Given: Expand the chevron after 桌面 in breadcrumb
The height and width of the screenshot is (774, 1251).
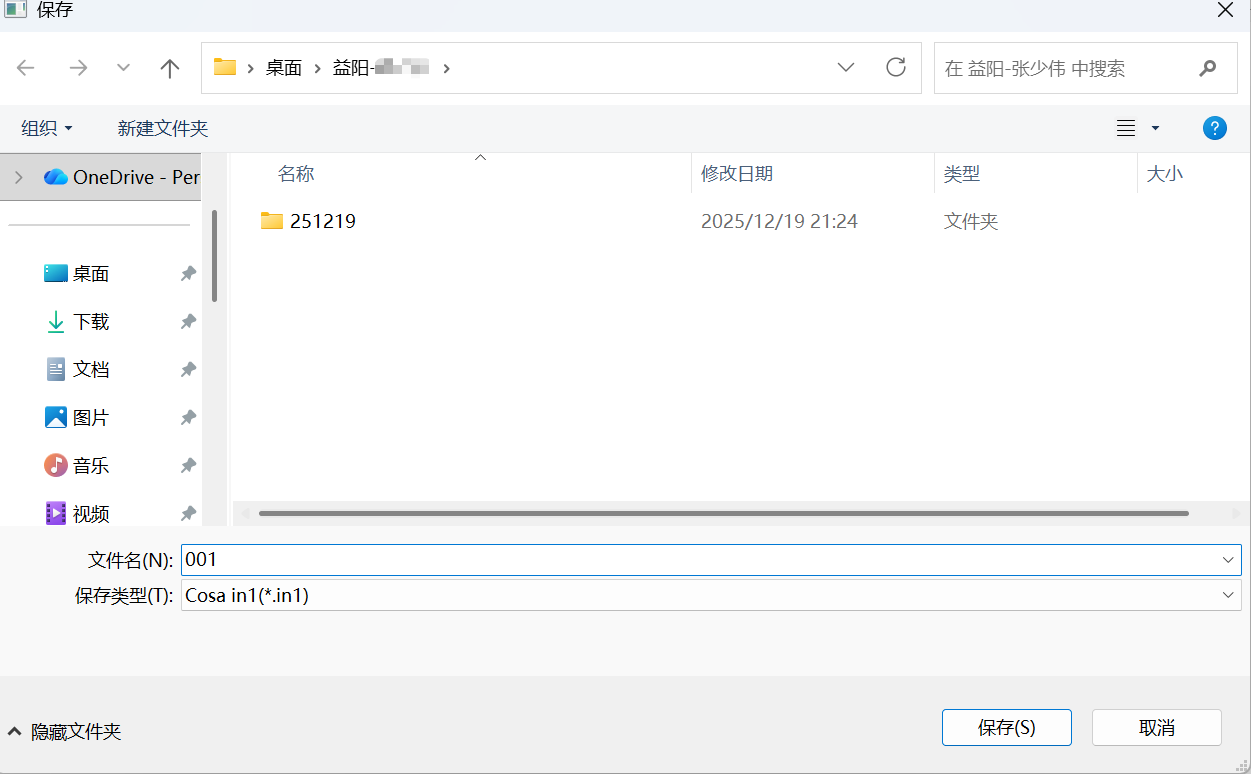Looking at the screenshot, I should [318, 68].
